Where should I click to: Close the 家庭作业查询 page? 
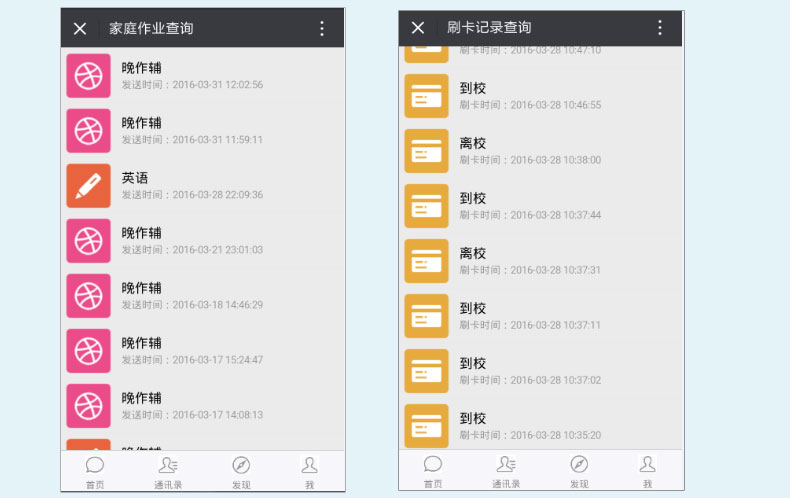coord(80,28)
